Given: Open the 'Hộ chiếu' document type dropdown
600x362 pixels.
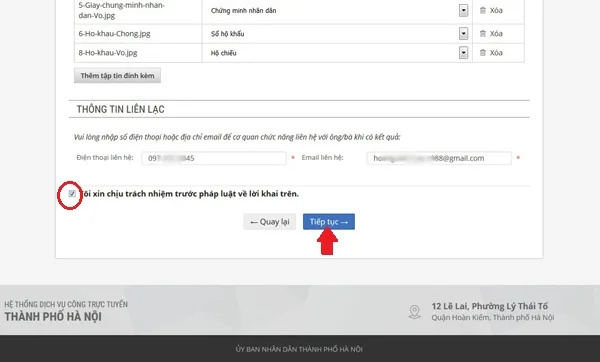Looking at the screenshot, I should click(463, 52).
